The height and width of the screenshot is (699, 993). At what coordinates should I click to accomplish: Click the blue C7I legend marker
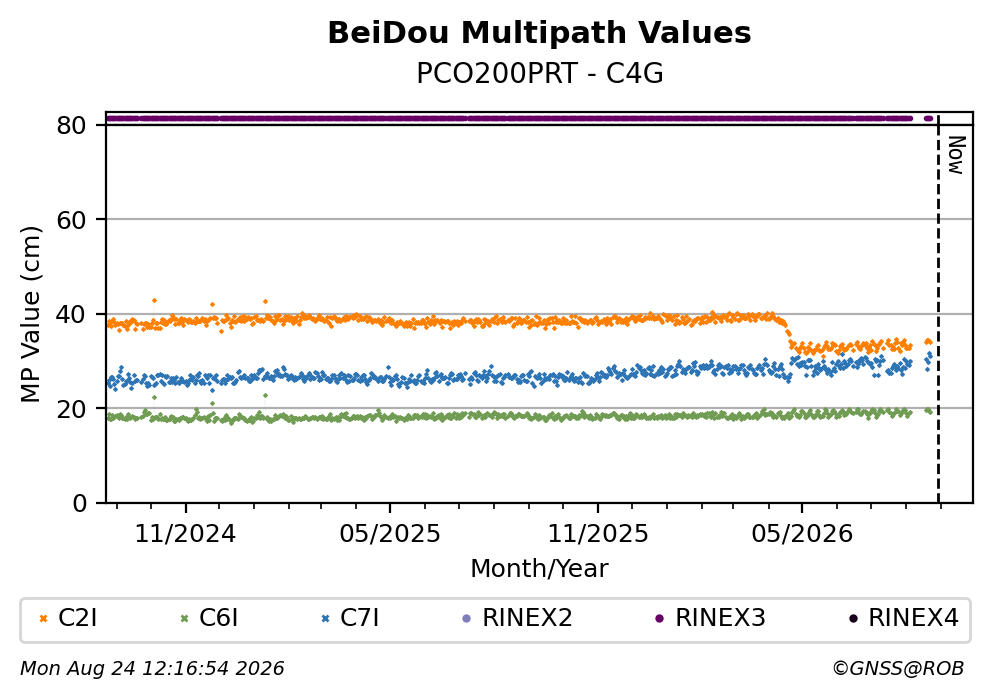point(326,619)
